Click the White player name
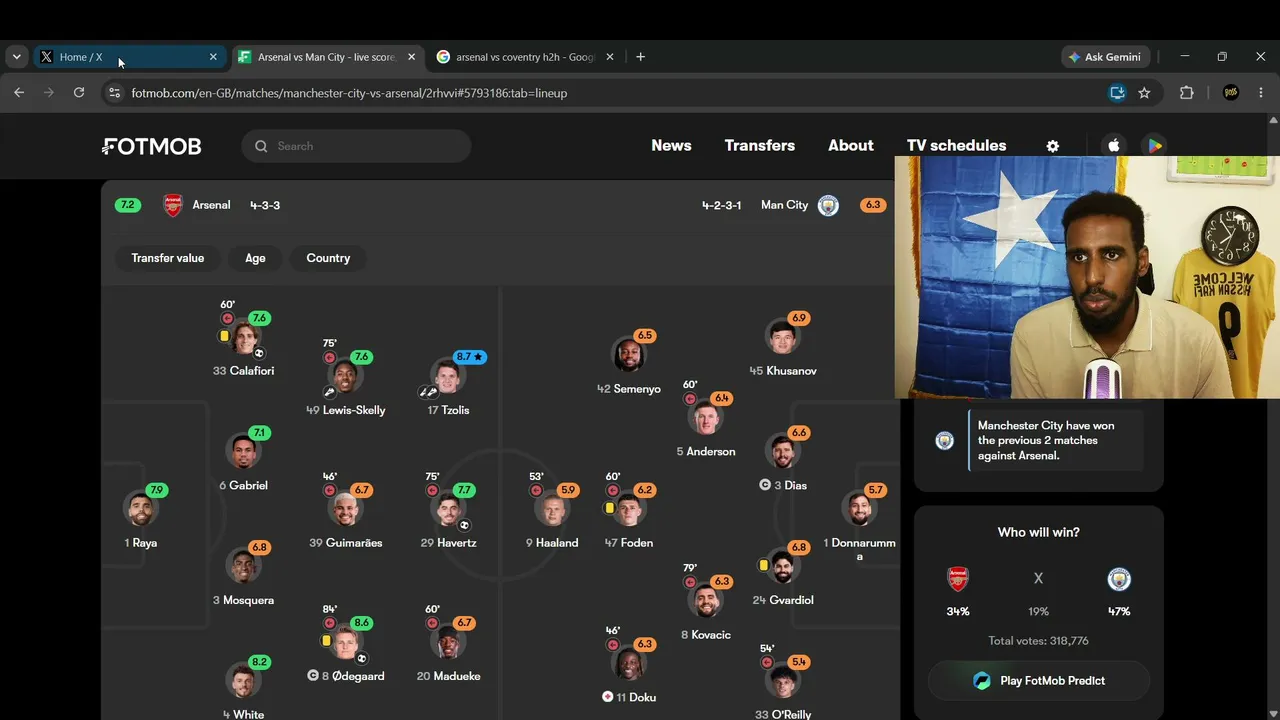The height and width of the screenshot is (720, 1280). click(x=249, y=715)
